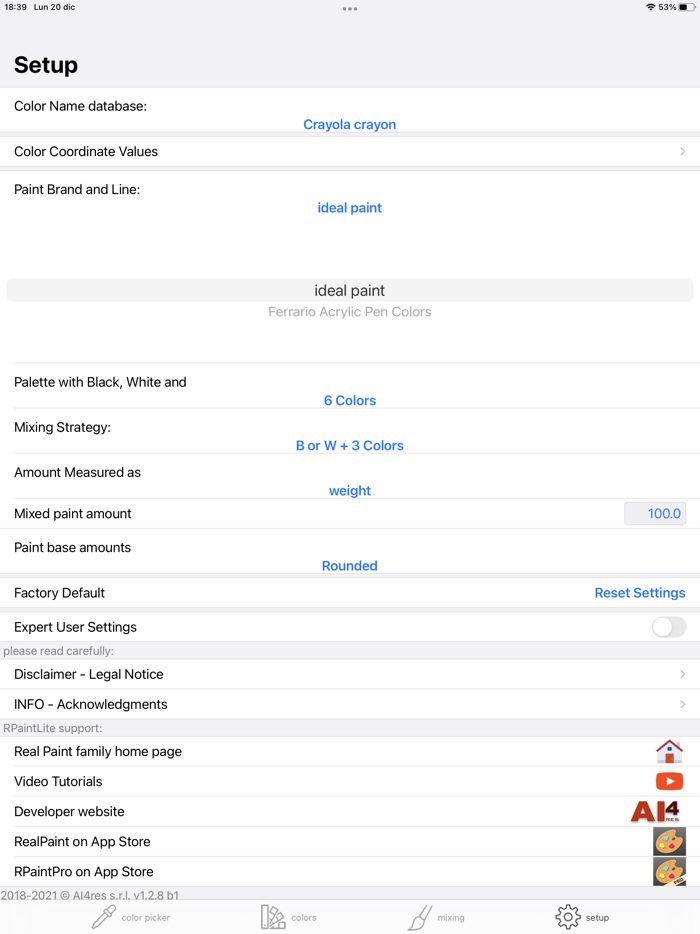Expand Color Coordinate Values chevron
Screen dimensions: 700x934
coord(683,151)
